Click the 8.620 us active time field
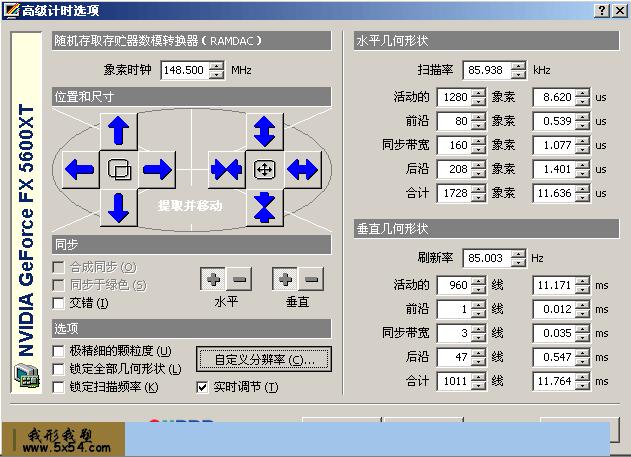The image size is (631, 457). click(x=555, y=97)
